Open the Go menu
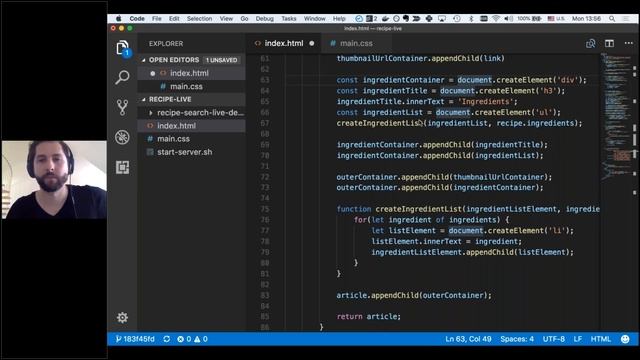Screen dimensions: 640x360 [244, 18]
